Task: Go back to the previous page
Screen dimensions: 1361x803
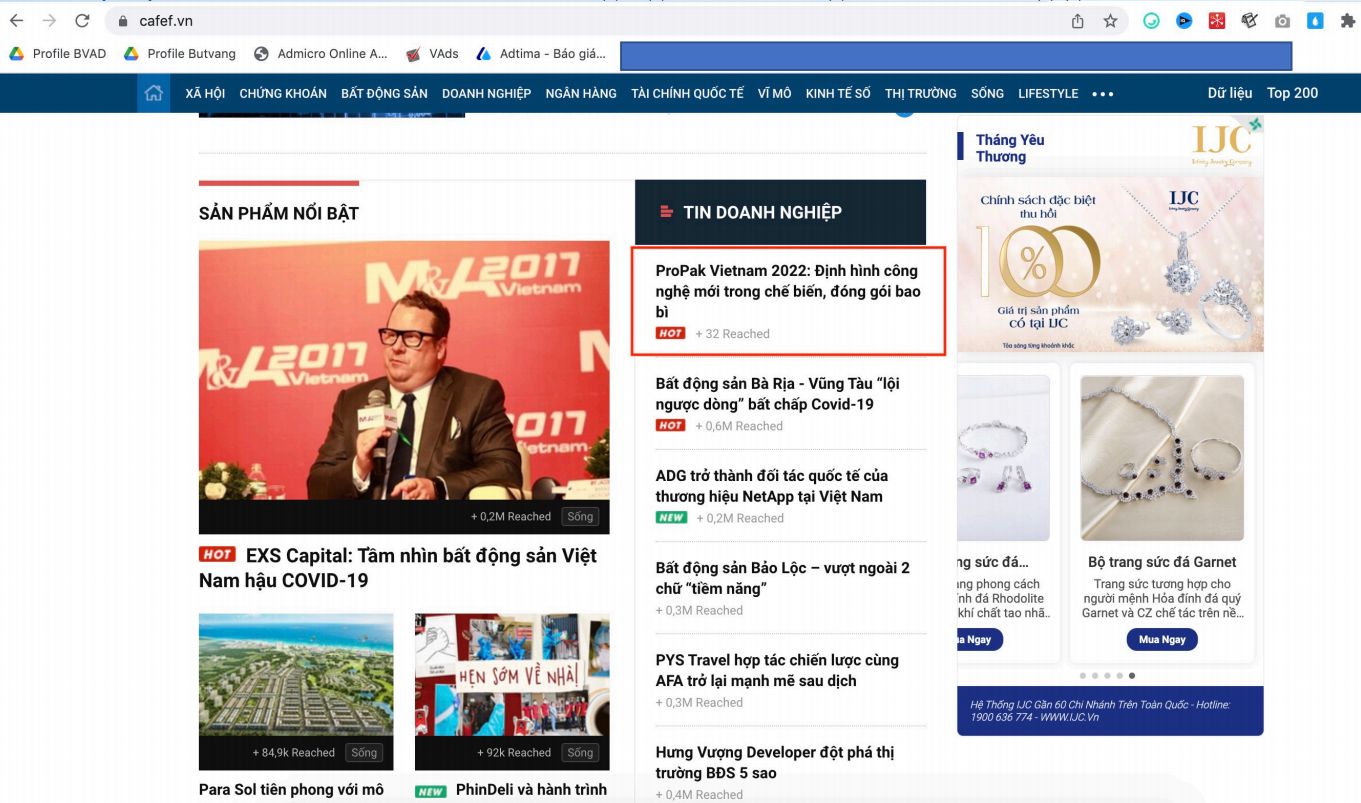Action: click(x=17, y=21)
